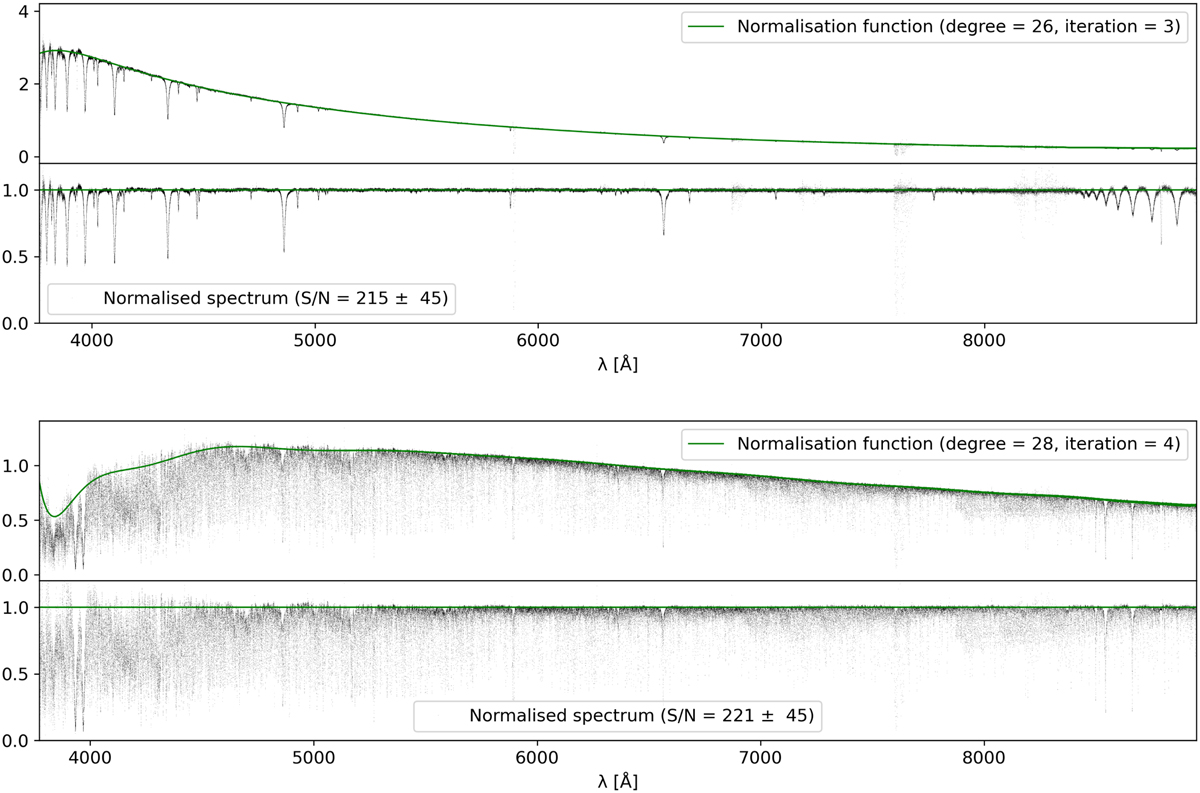Click the 5000 tick label in upper figure
Screen dimensions: 1200x793
315,340
